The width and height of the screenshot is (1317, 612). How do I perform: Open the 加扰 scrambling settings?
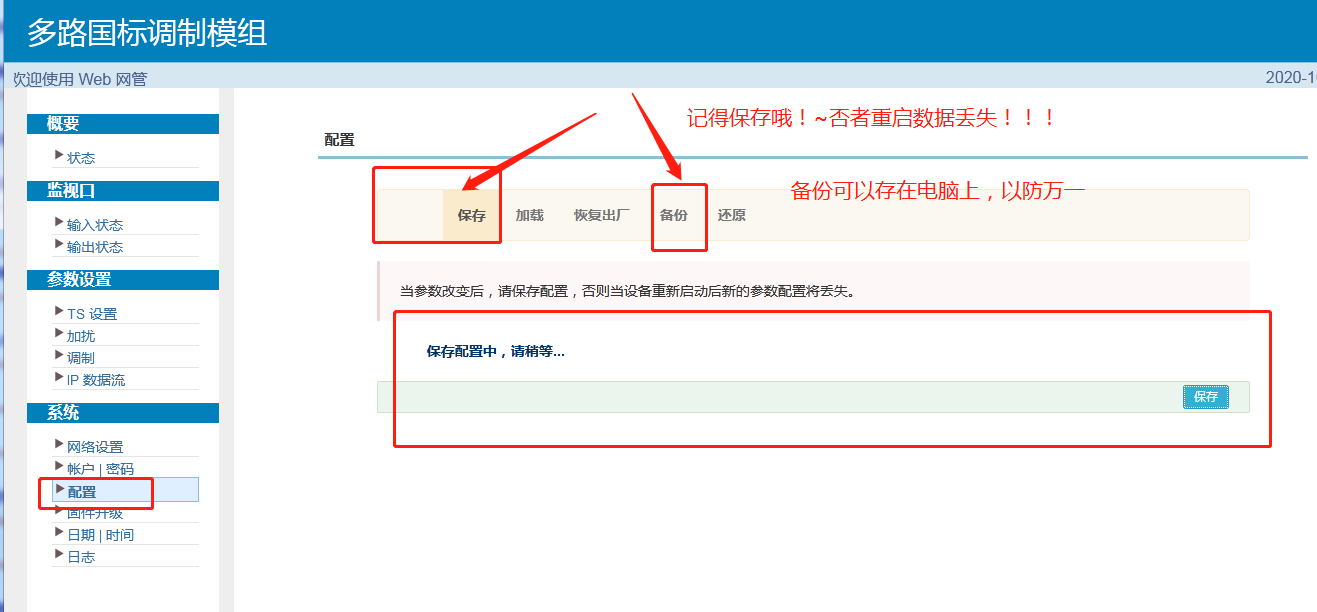81,336
